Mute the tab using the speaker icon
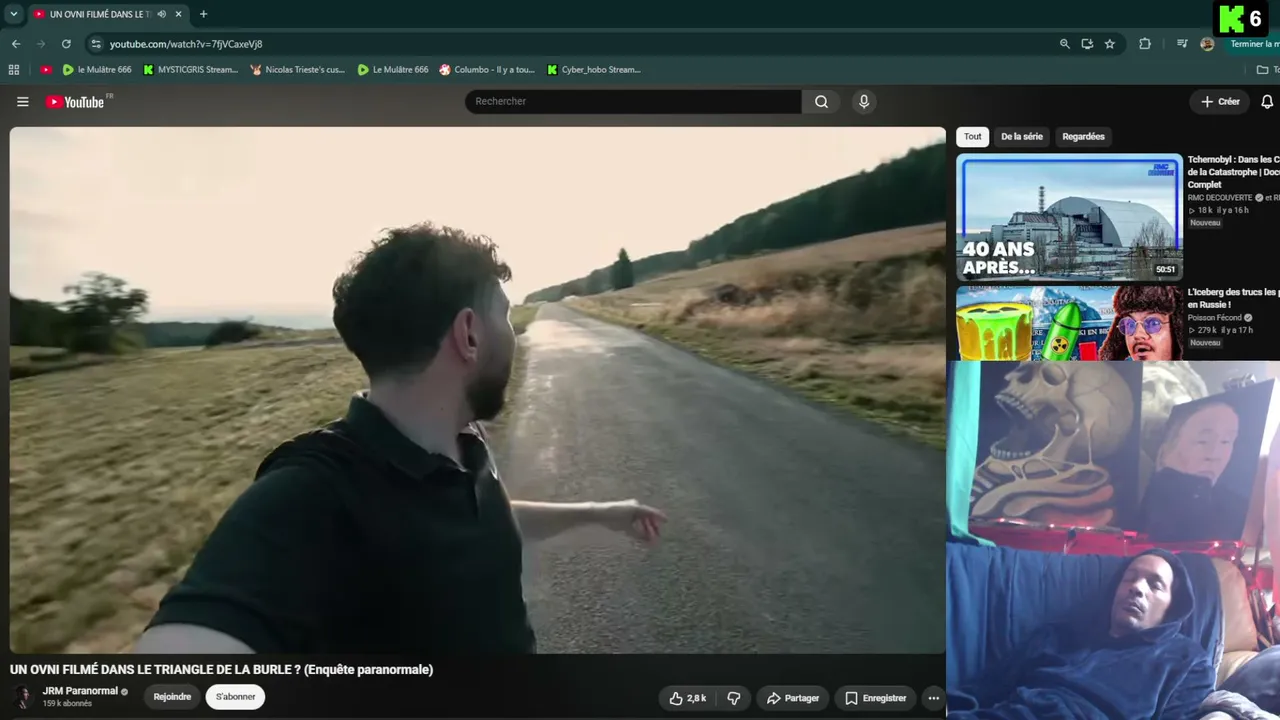The width and height of the screenshot is (1280, 720). 162,14
